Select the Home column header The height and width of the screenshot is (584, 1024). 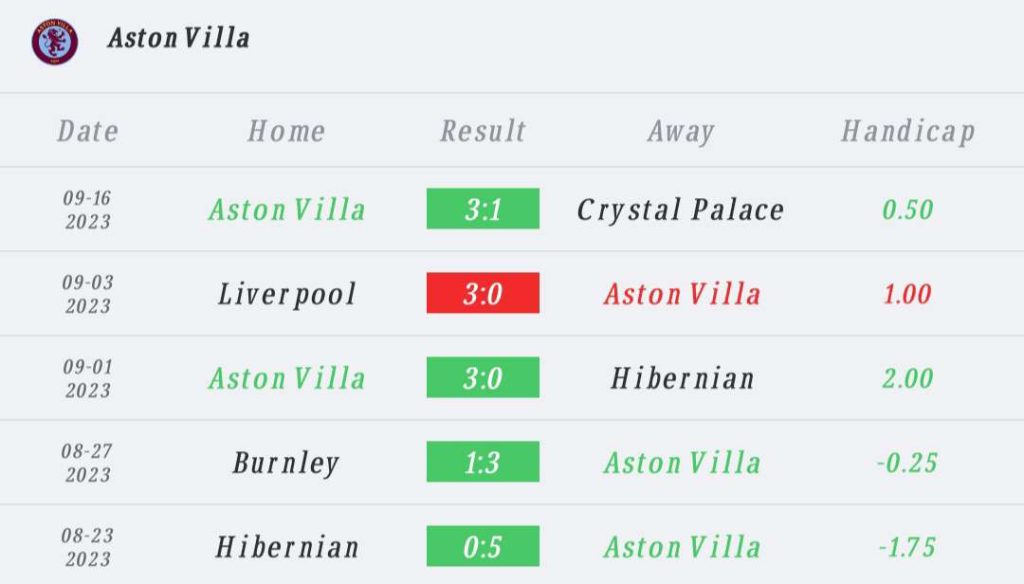coord(287,131)
